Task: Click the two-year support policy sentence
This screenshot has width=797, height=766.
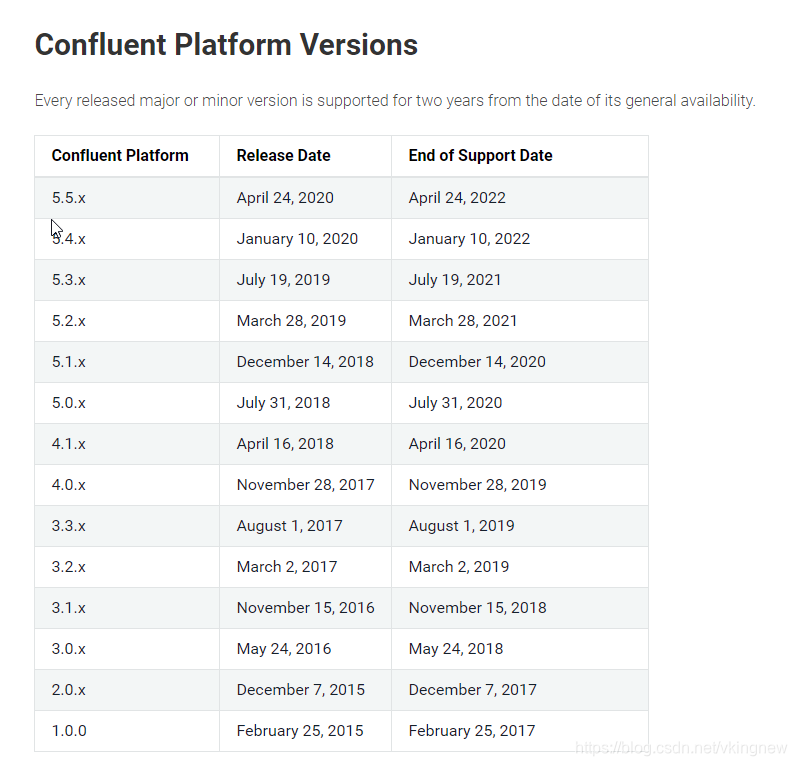Action: click(x=395, y=100)
